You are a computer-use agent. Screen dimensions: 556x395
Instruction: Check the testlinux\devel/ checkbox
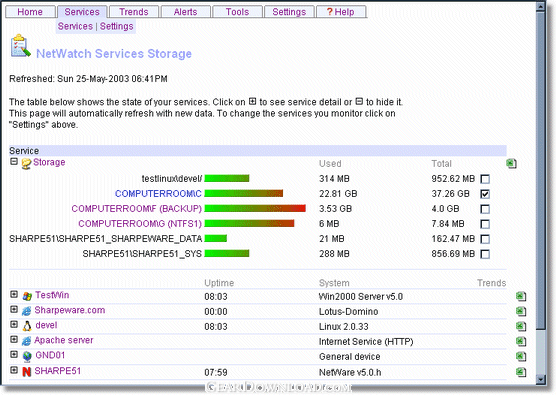tap(485, 179)
